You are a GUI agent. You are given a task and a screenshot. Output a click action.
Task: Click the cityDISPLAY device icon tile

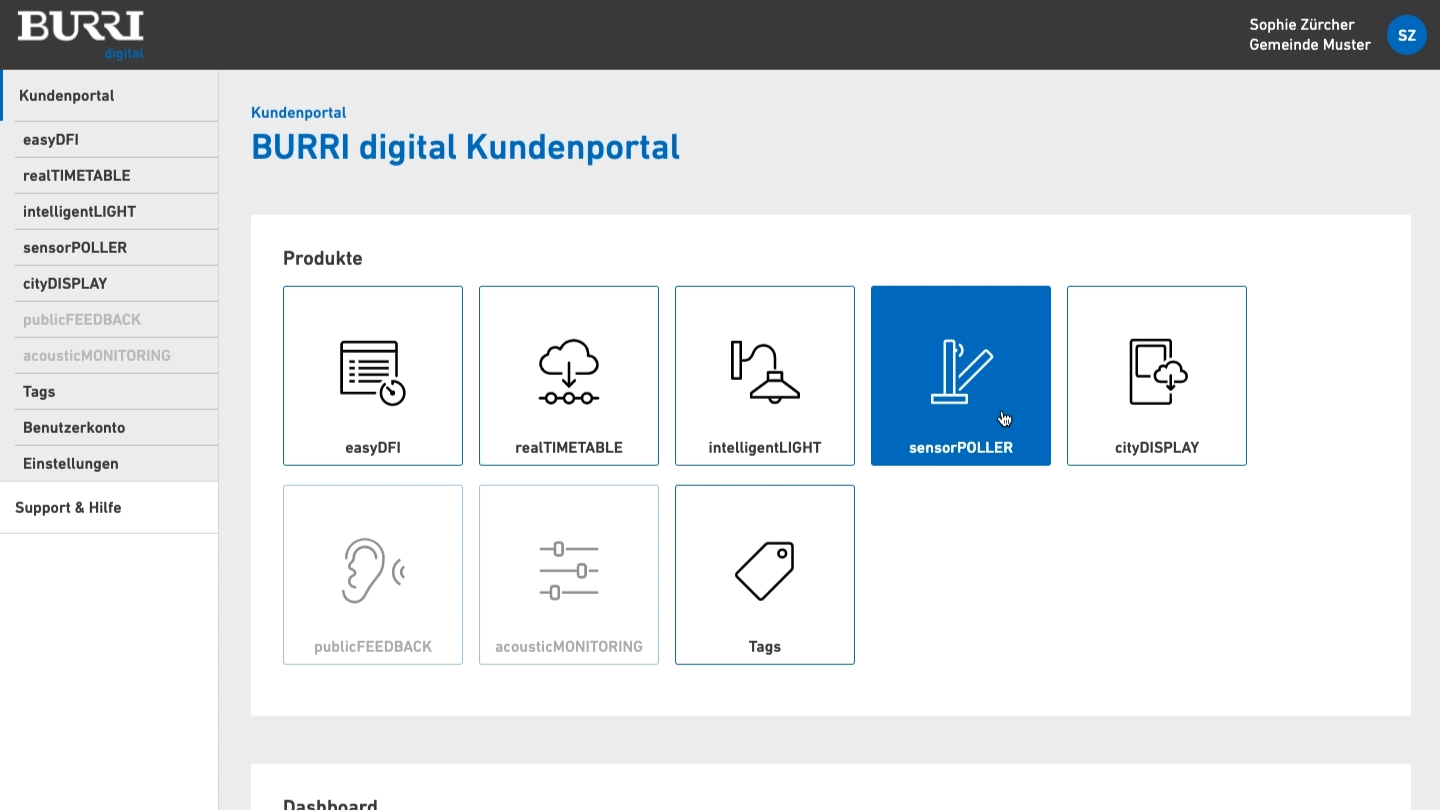(1156, 373)
